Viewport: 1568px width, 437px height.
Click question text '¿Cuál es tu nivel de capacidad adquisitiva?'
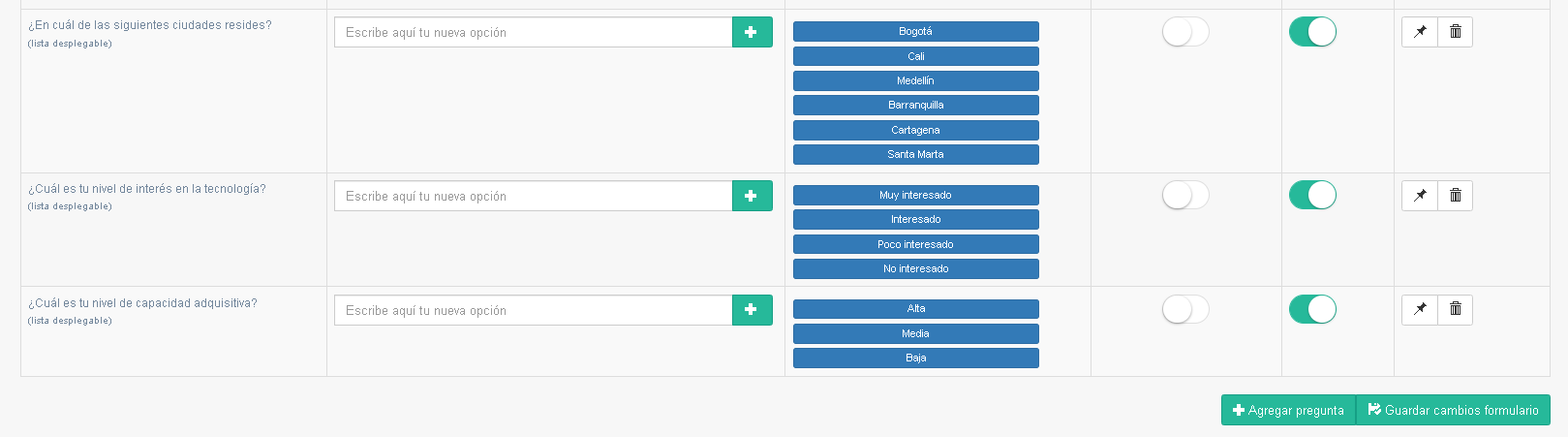[142, 303]
